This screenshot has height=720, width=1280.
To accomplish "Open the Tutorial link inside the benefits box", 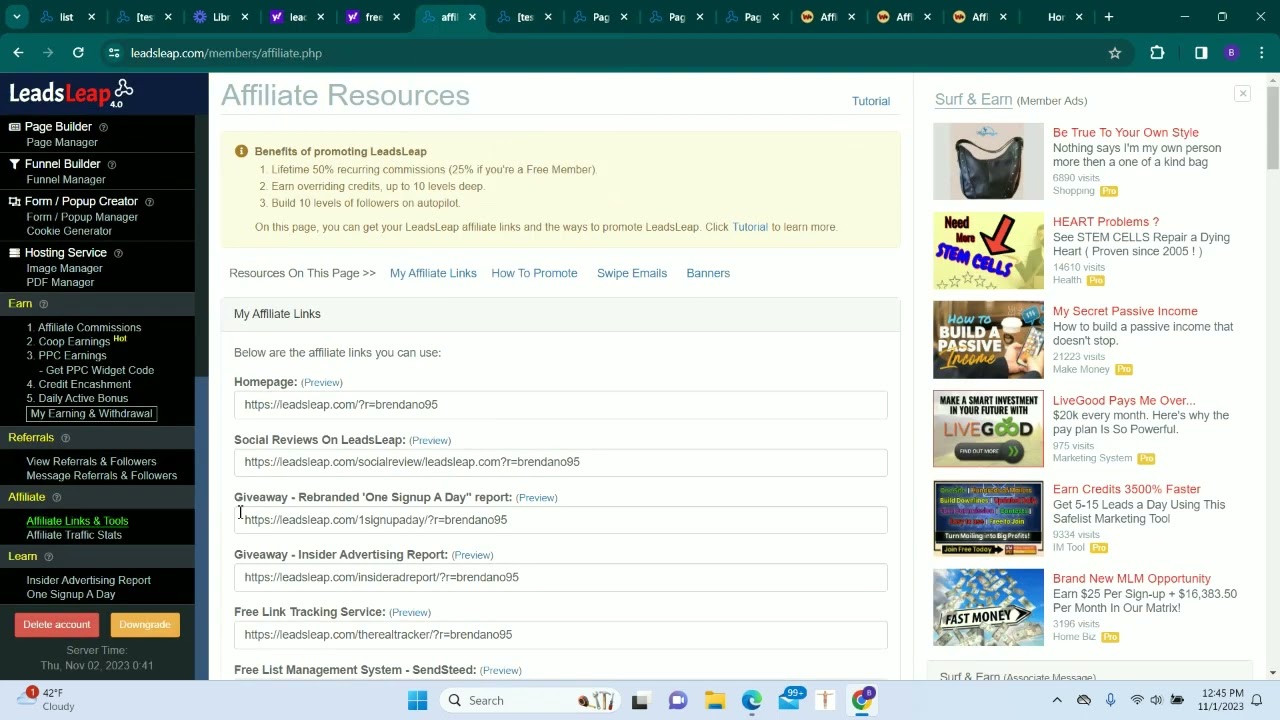I will 750,227.
